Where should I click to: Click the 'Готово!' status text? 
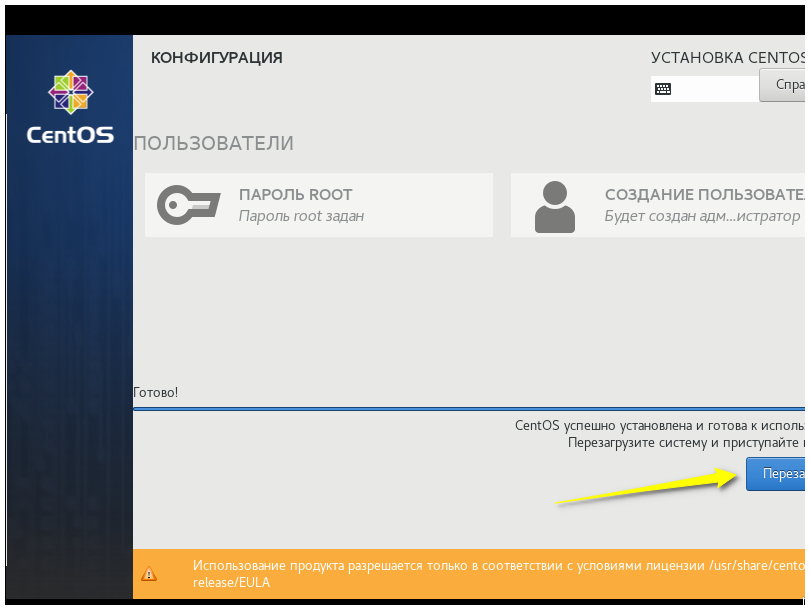coord(155,393)
